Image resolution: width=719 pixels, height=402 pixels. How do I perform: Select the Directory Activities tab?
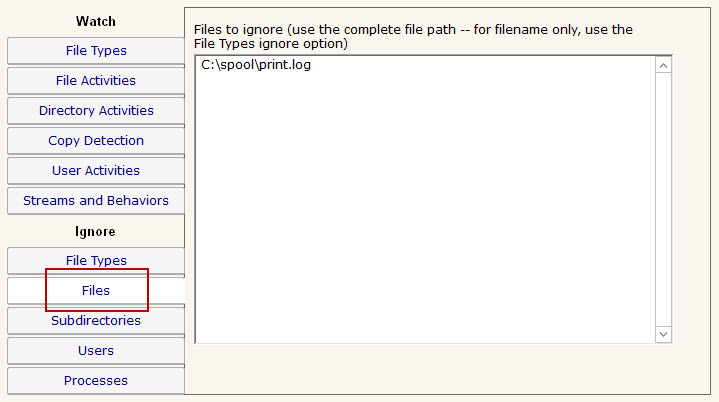(x=96, y=111)
